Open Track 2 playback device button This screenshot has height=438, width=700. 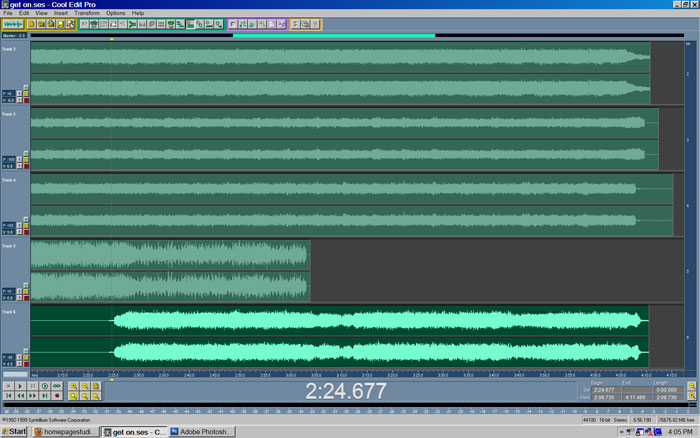(x=19, y=94)
